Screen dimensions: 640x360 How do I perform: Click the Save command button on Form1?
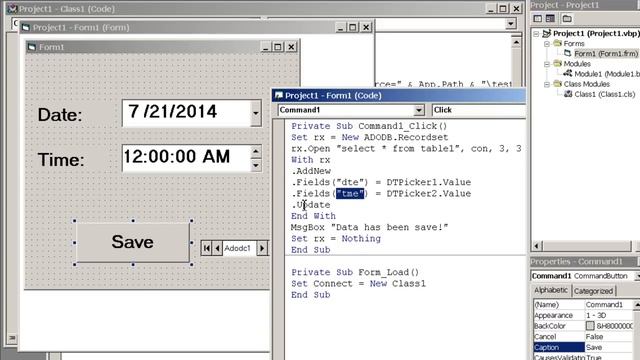(x=133, y=242)
